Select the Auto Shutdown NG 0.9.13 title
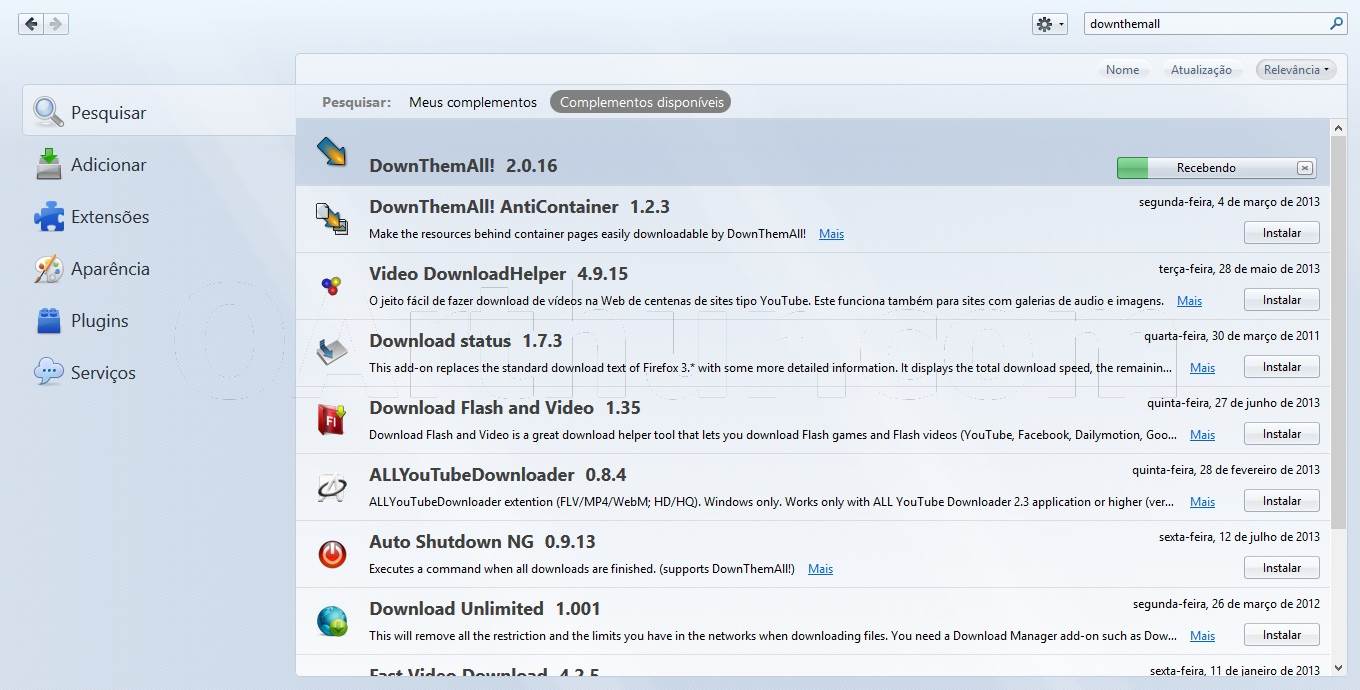 [482, 542]
